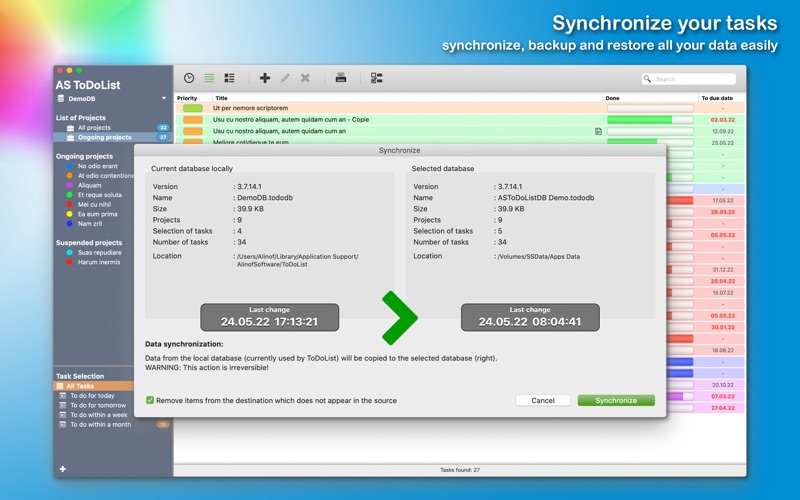
Task: Switch to the detailed list view
Action: coord(230,78)
